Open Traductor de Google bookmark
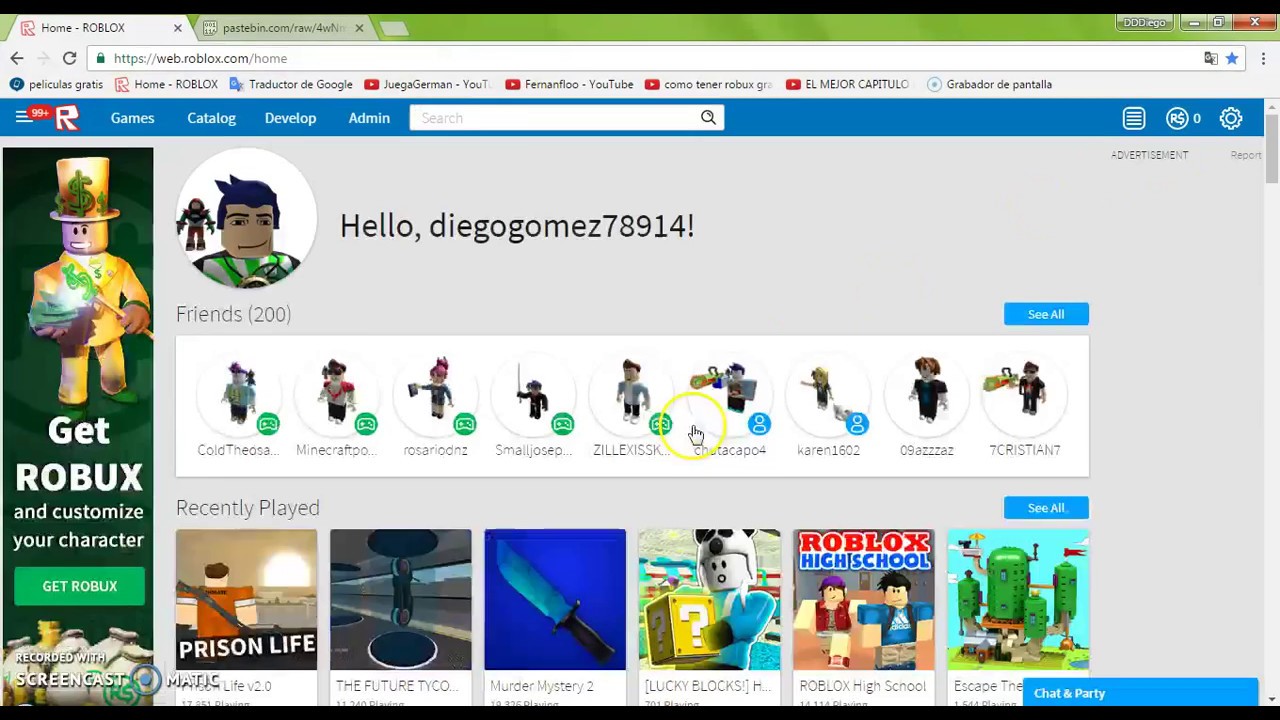The width and height of the screenshot is (1280, 720). pyautogui.click(x=291, y=84)
